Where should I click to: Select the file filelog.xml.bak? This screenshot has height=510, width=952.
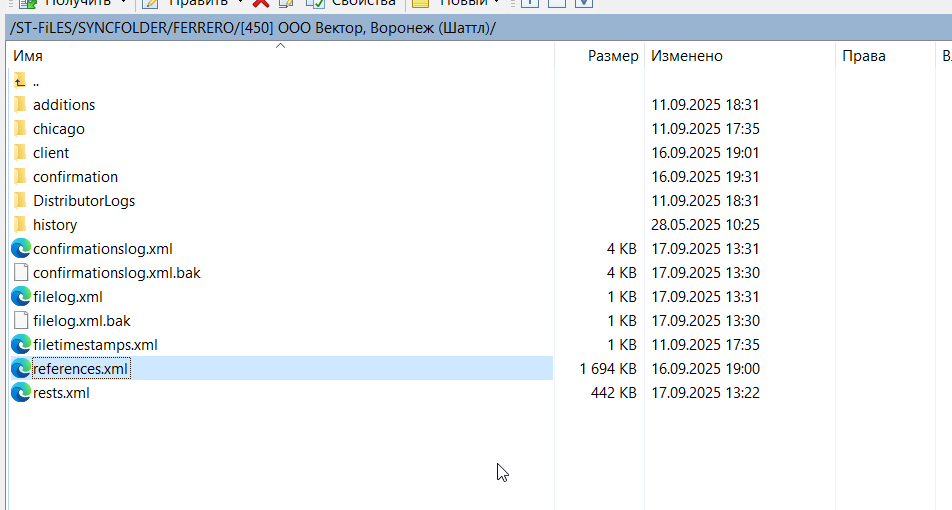click(81, 321)
